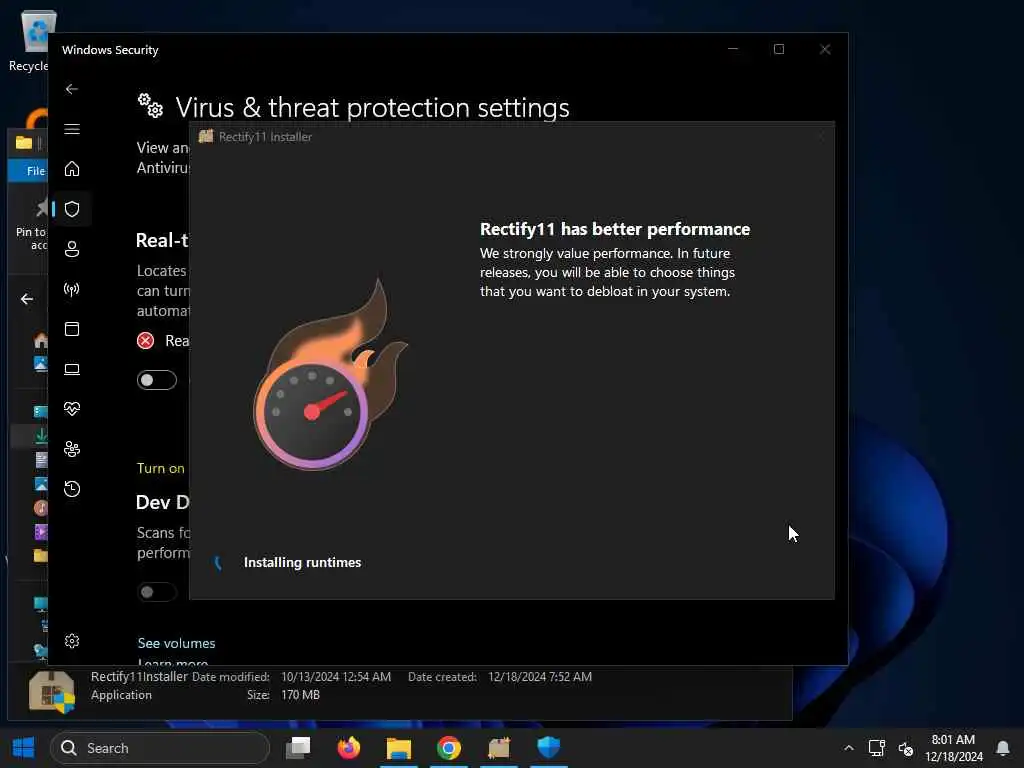Open the muted volume tray icon
The height and width of the screenshot is (768, 1024).
pyautogui.click(x=906, y=748)
